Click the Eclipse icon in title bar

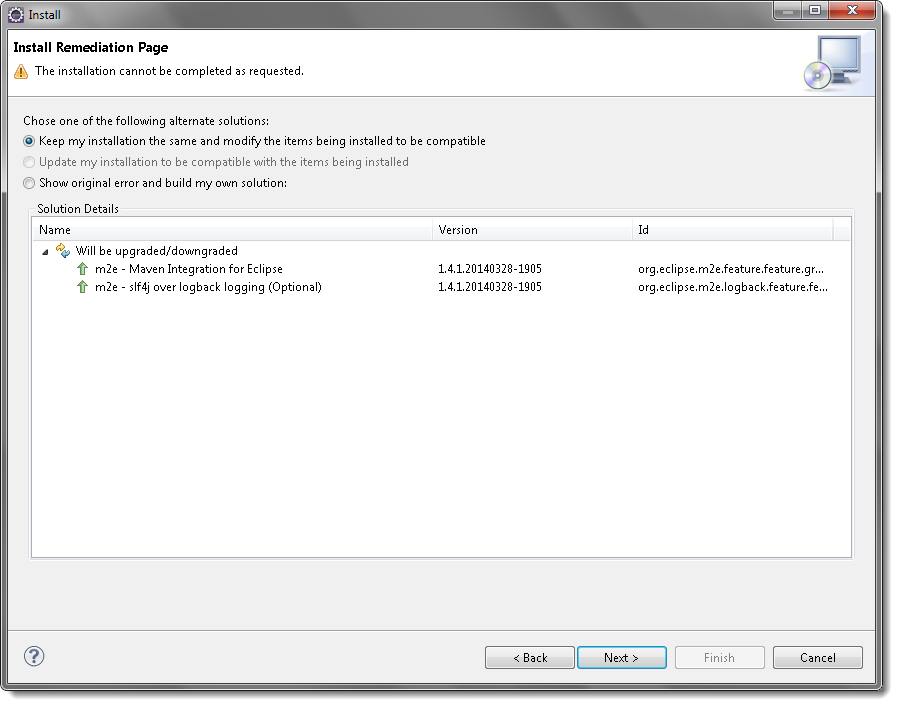[16, 15]
